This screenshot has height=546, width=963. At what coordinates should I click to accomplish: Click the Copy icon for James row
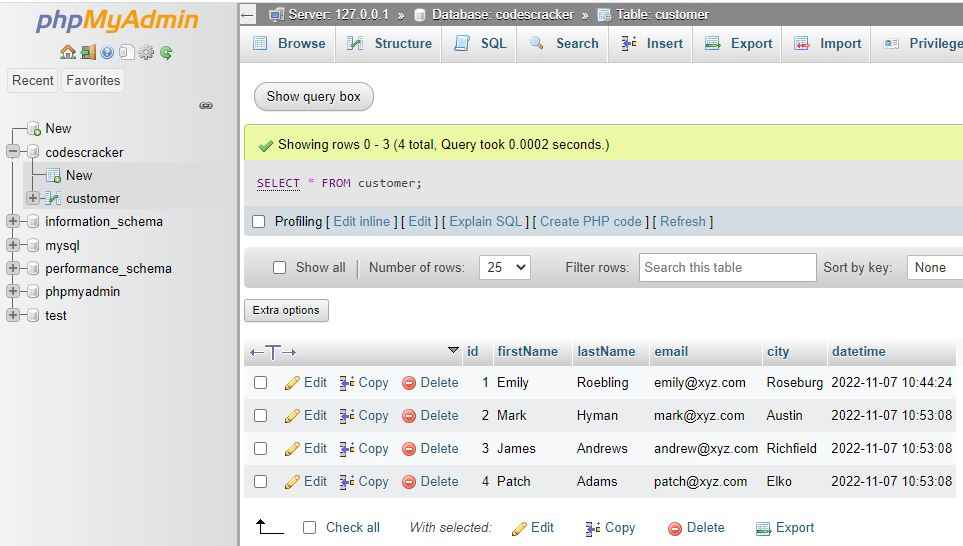[x=347, y=450]
